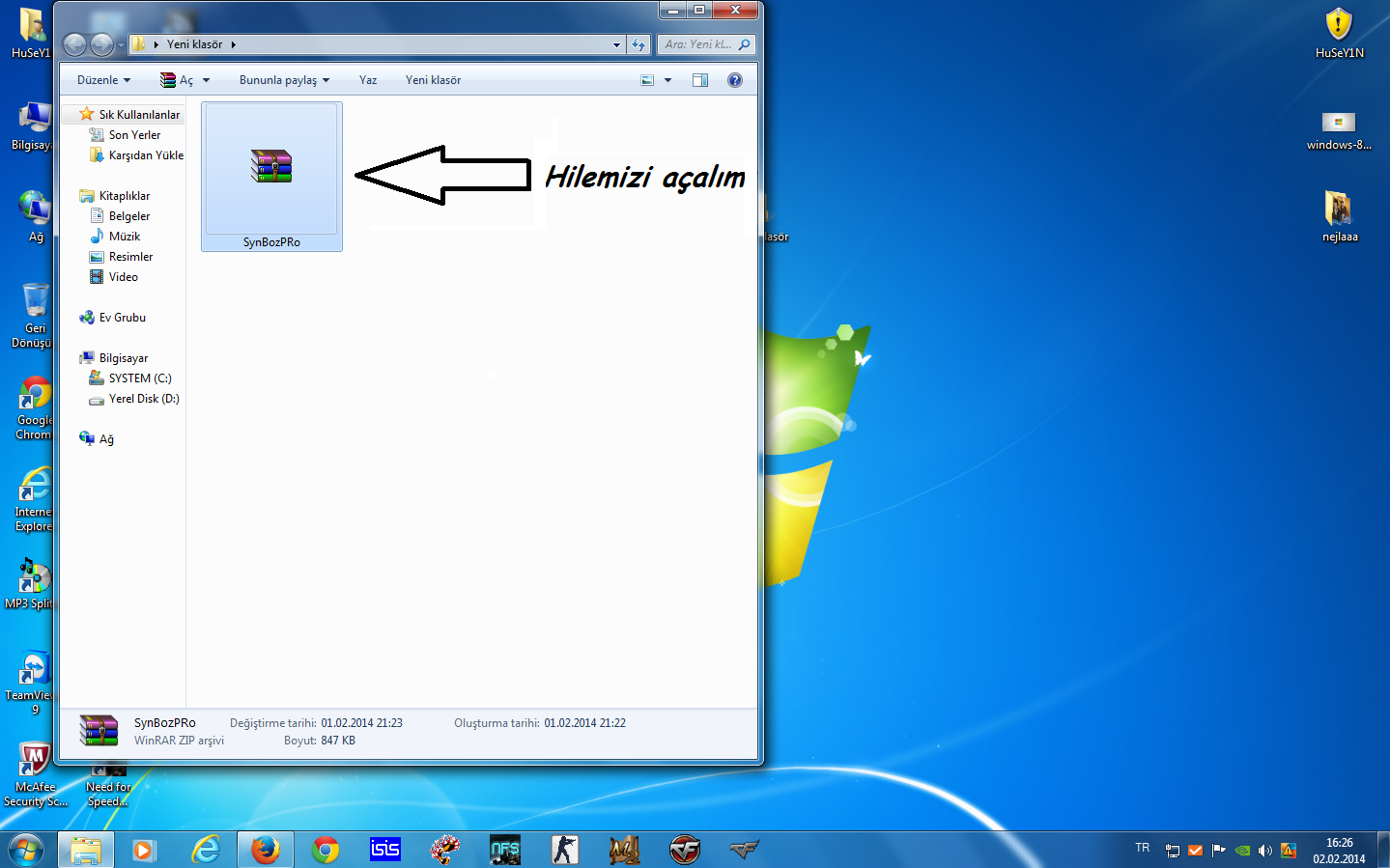Close the Yeni klasör Explorer window
Screen dimensions: 1390x868
coord(736,10)
